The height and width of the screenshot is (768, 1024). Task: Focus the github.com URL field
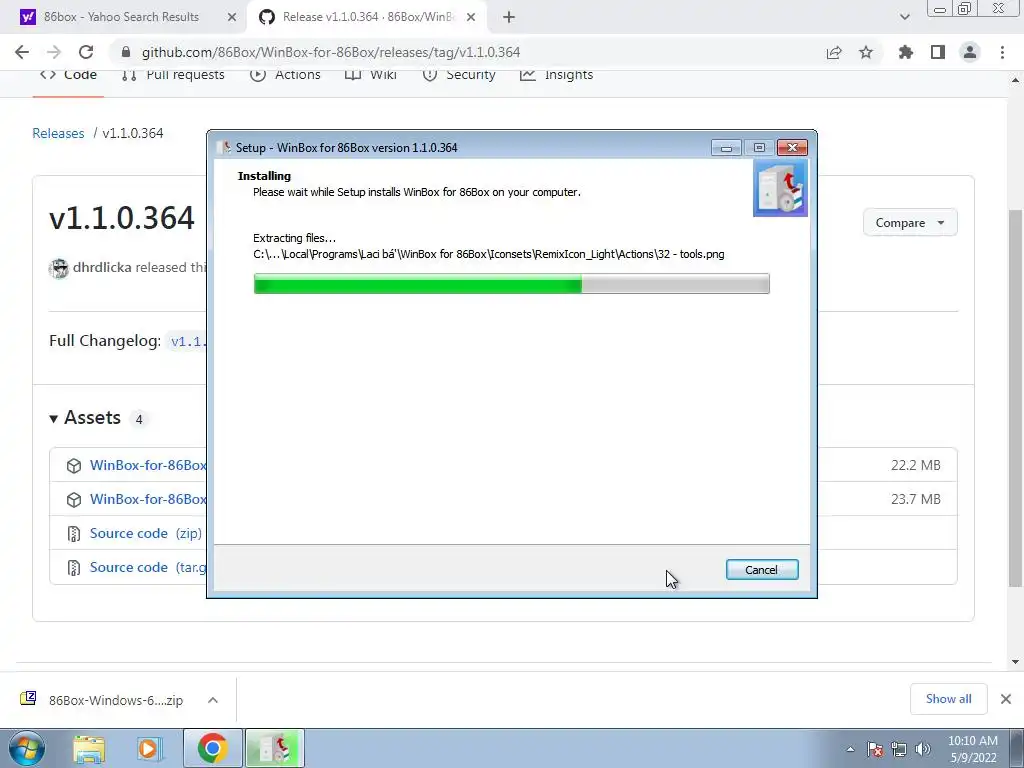point(331,52)
